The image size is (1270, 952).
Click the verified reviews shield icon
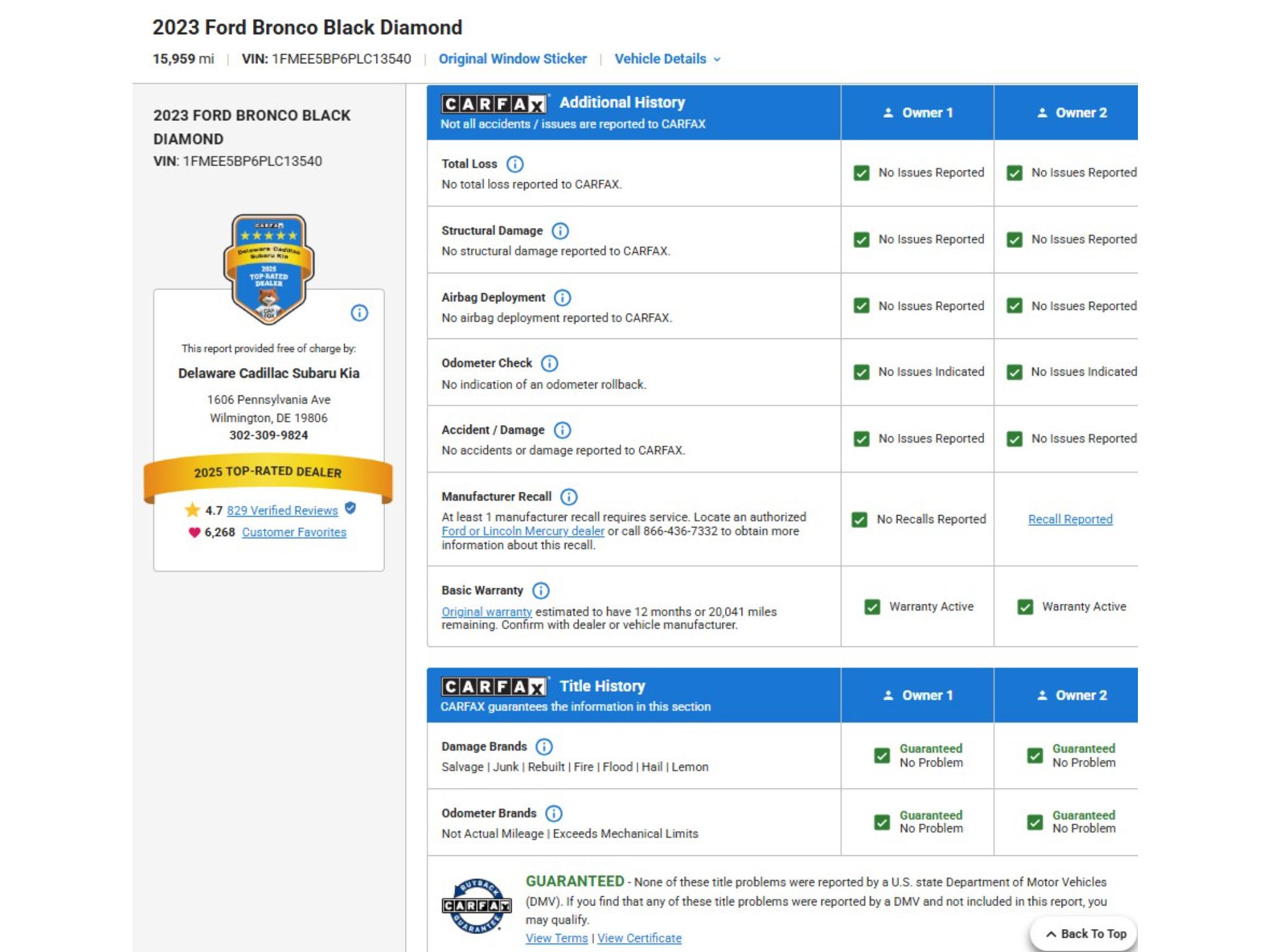350,508
